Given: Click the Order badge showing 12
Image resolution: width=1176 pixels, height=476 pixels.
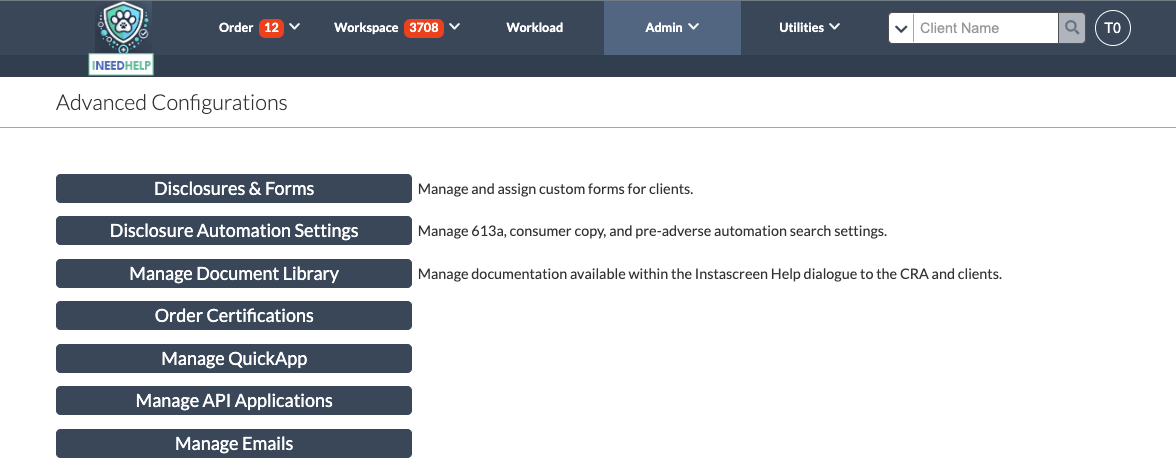Looking at the screenshot, I should [272, 28].
